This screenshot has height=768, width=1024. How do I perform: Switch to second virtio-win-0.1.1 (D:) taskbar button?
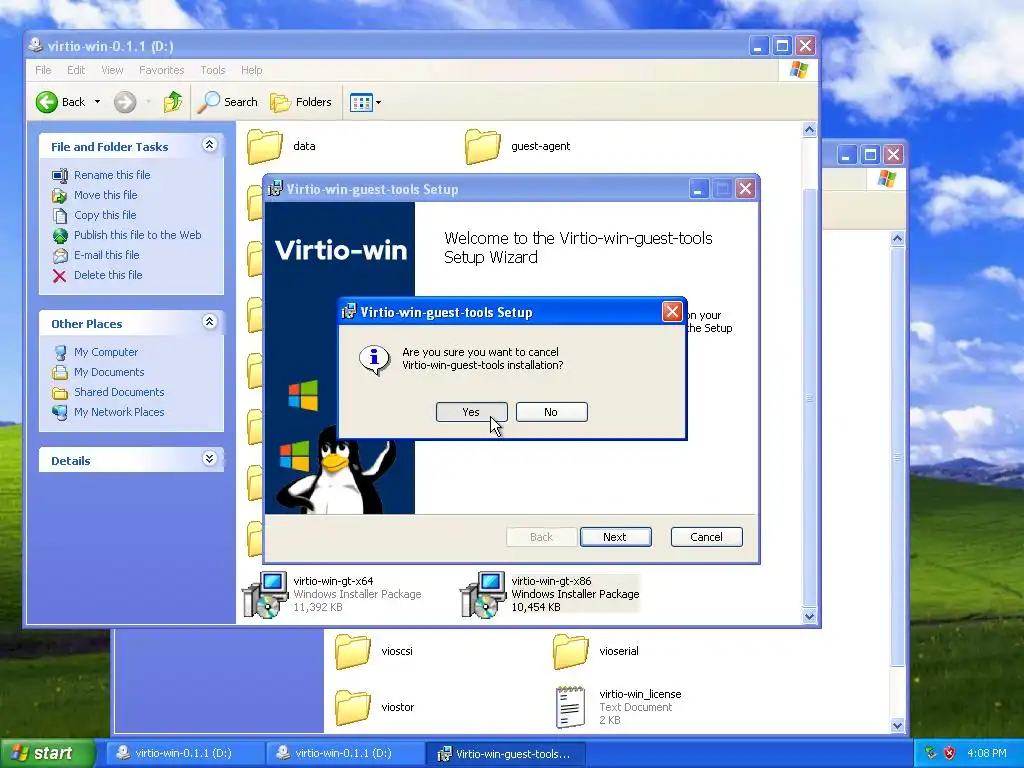tap(345, 753)
